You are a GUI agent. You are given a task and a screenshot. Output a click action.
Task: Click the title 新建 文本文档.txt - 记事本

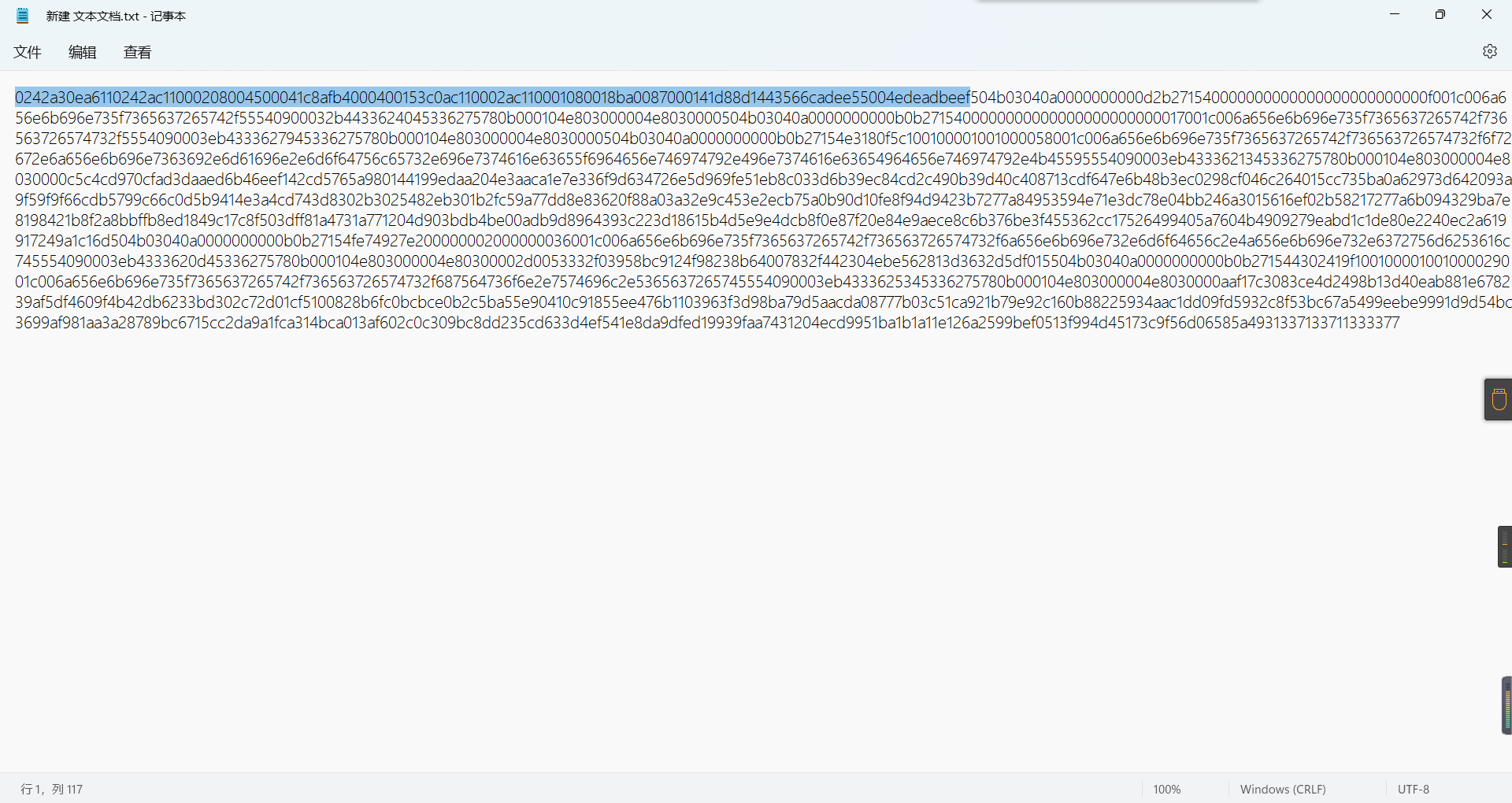(116, 16)
